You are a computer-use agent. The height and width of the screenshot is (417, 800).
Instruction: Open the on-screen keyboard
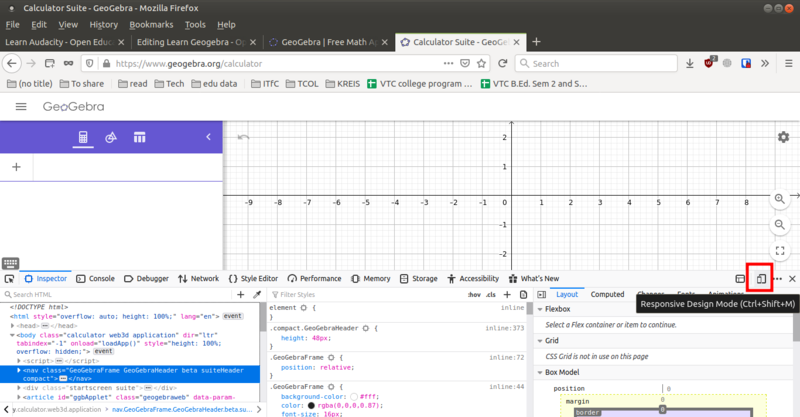(10, 263)
